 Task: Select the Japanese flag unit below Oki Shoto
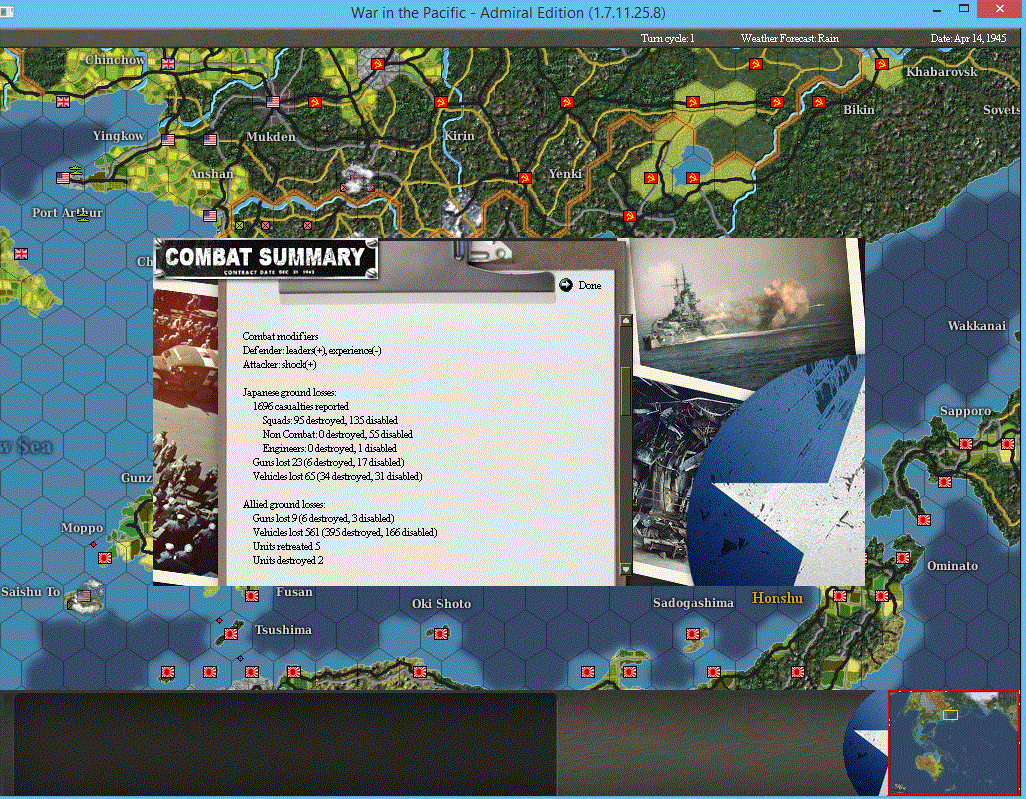pos(441,633)
